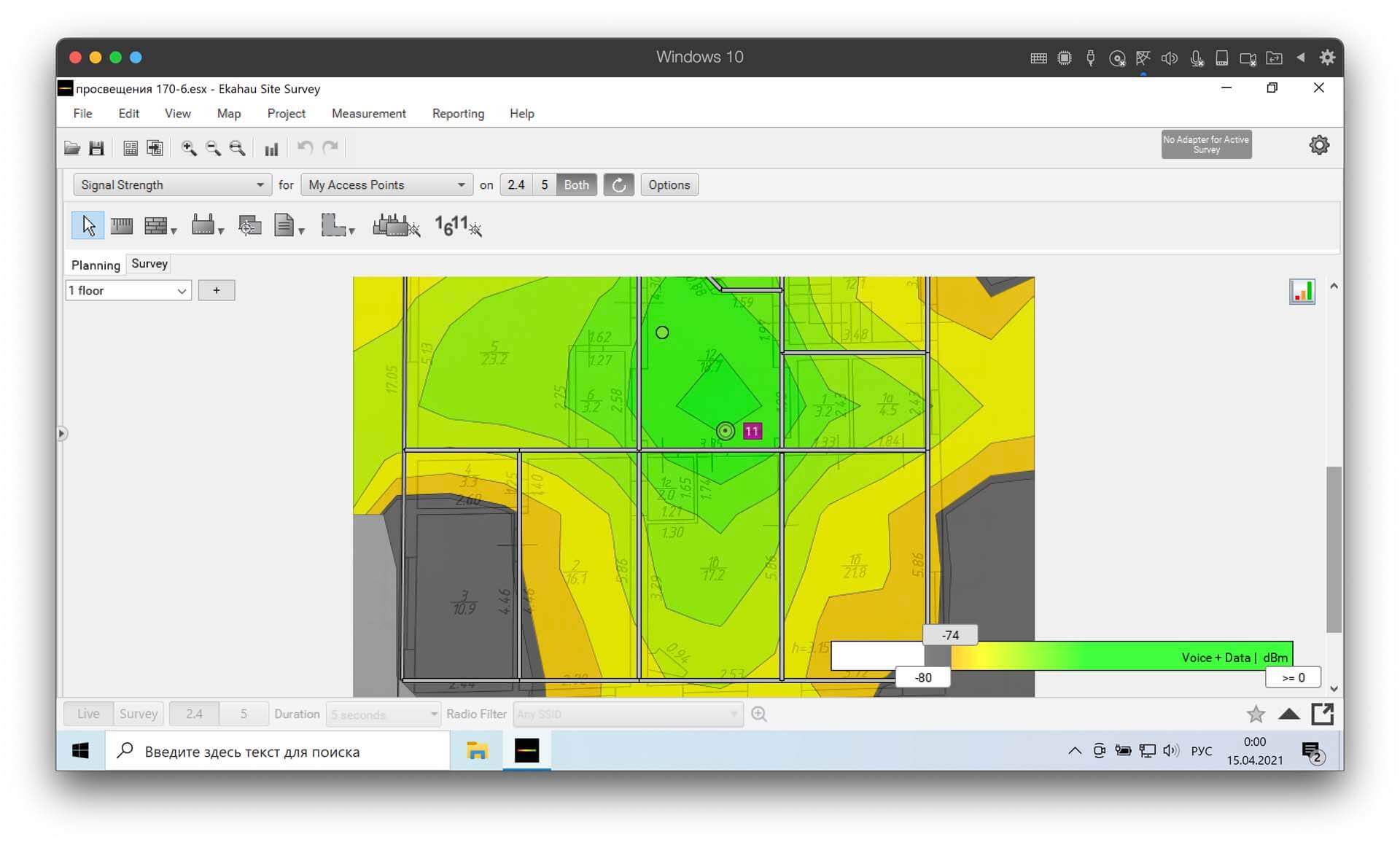Open the bar chart statistics icon
This screenshot has width=1400, height=845.
[271, 149]
